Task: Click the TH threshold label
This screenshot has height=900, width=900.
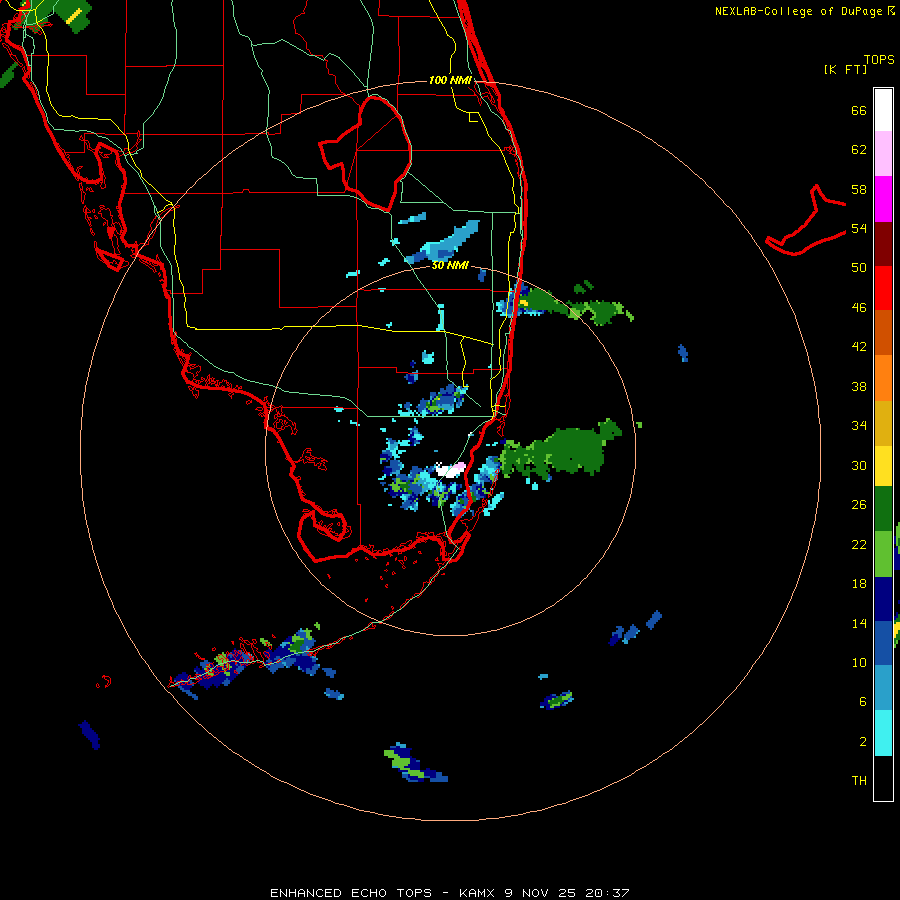Action: pos(859,781)
